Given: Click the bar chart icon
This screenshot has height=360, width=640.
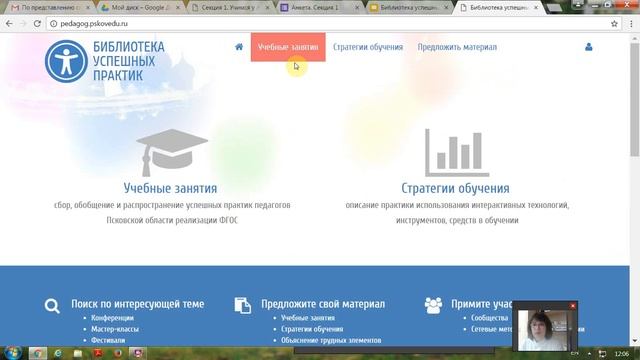Looking at the screenshot, I should [x=457, y=153].
